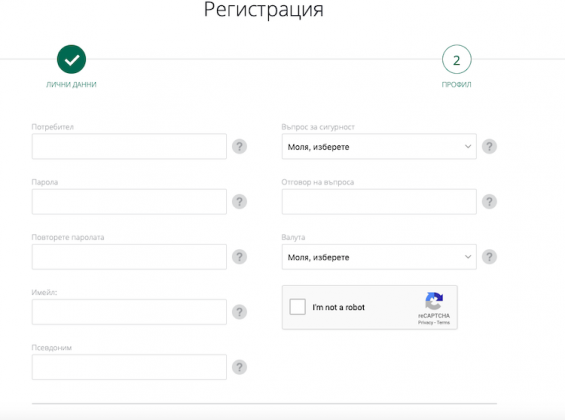This screenshot has width=565, height=420.
Task: Open reCAPTCHA Privacy link
Action: [425, 322]
